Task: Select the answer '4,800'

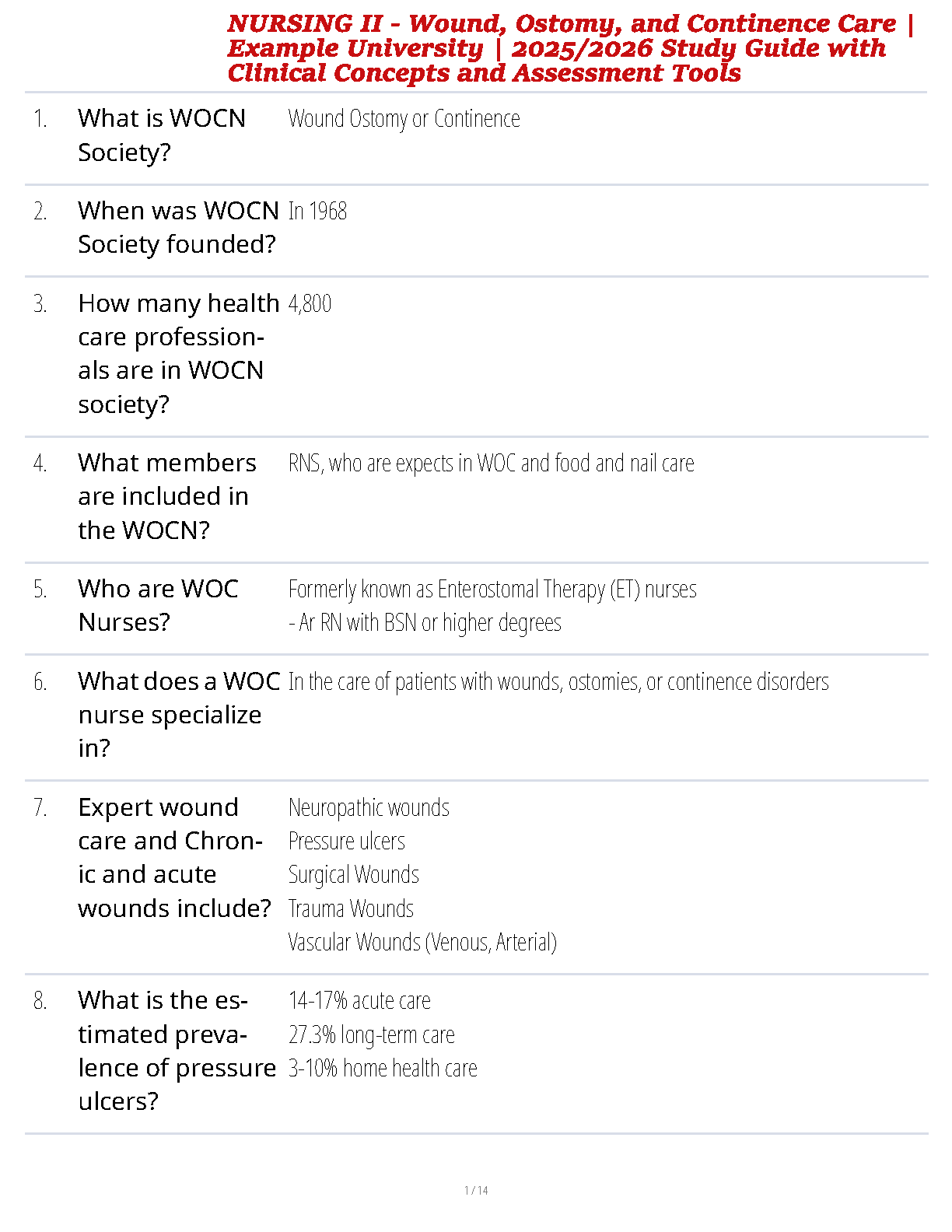Action: [x=310, y=303]
